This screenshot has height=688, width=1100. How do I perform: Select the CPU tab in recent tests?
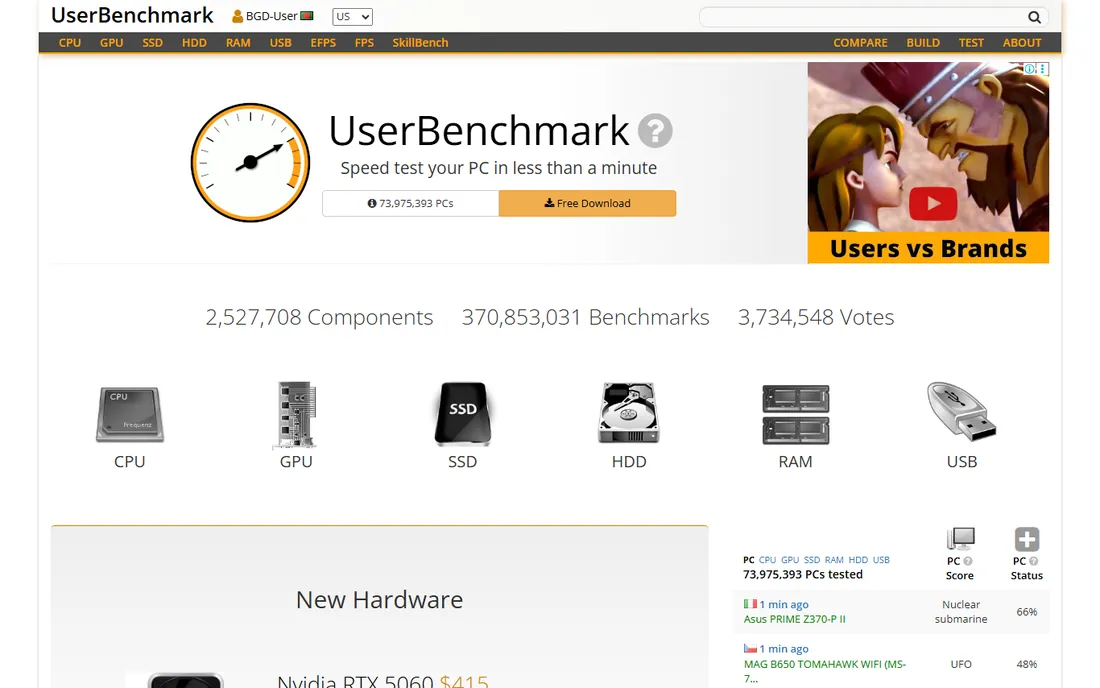[767, 560]
